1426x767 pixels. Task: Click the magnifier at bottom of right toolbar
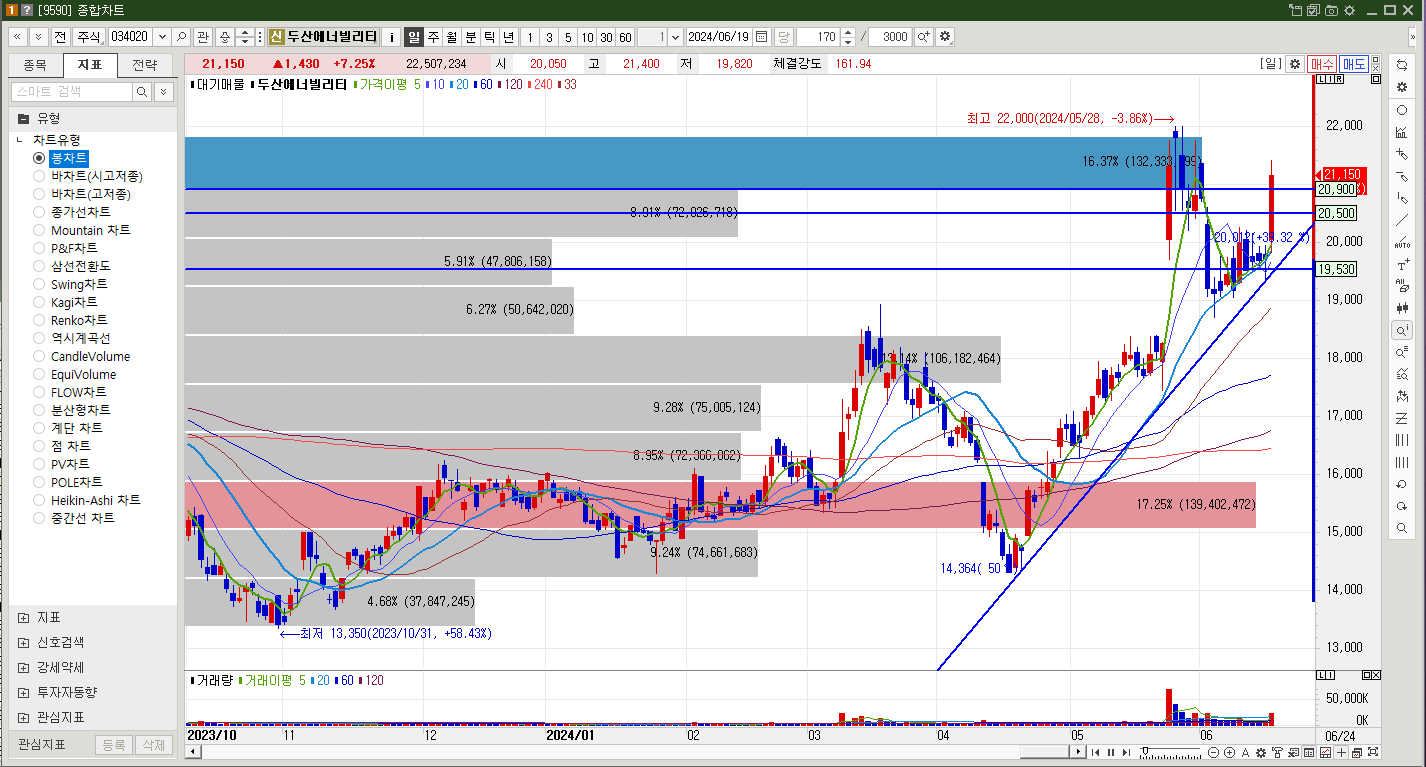pyautogui.click(x=1401, y=528)
